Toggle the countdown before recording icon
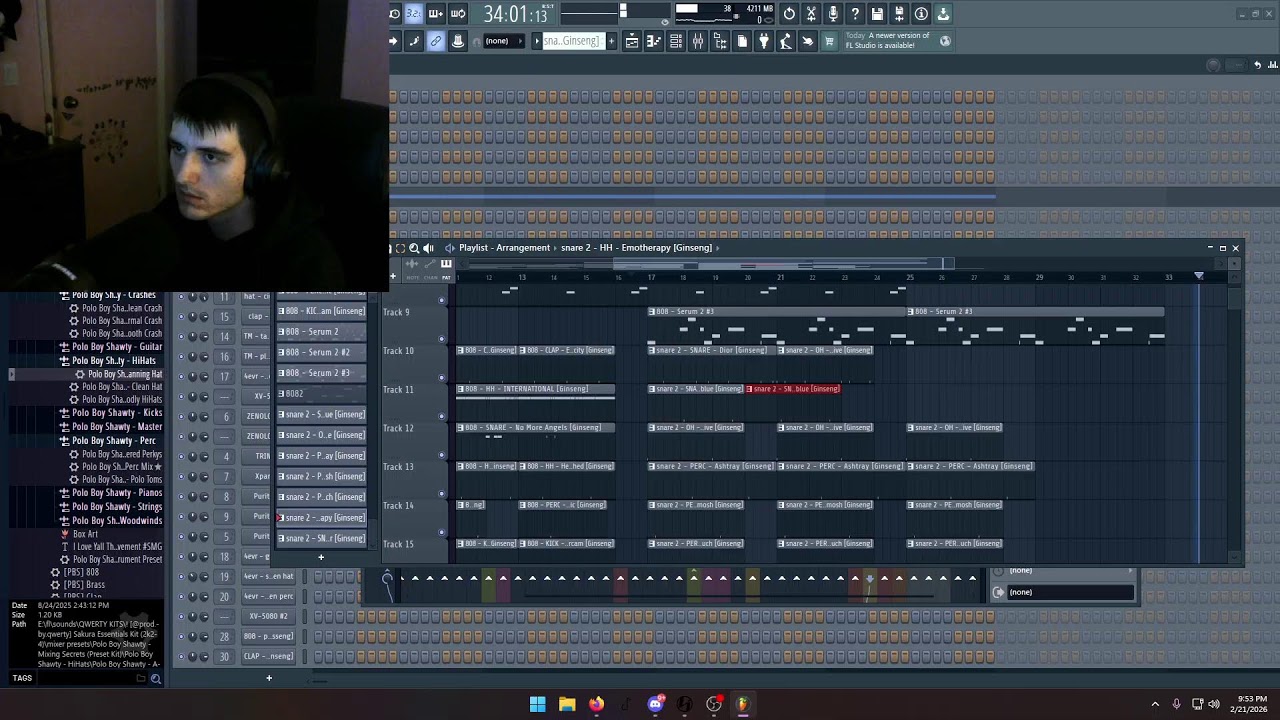Image resolution: width=1280 pixels, height=720 pixels. [414, 14]
